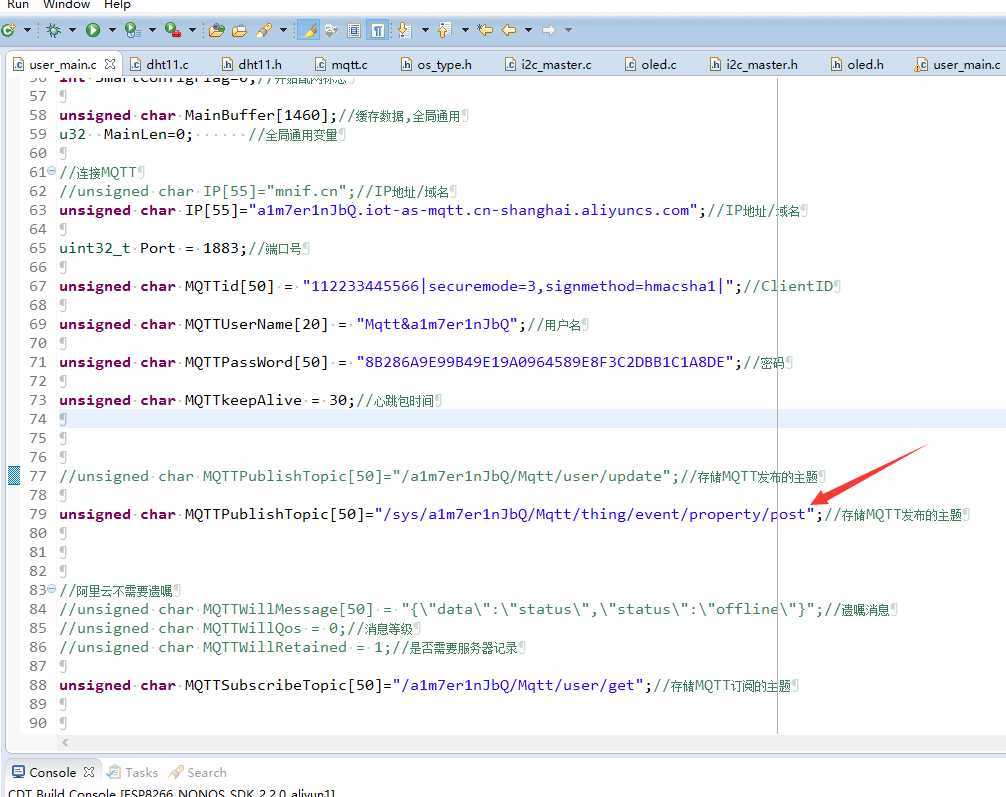
Task: Toggle Show Whitespace Characters pilcrow
Action: tap(378, 30)
